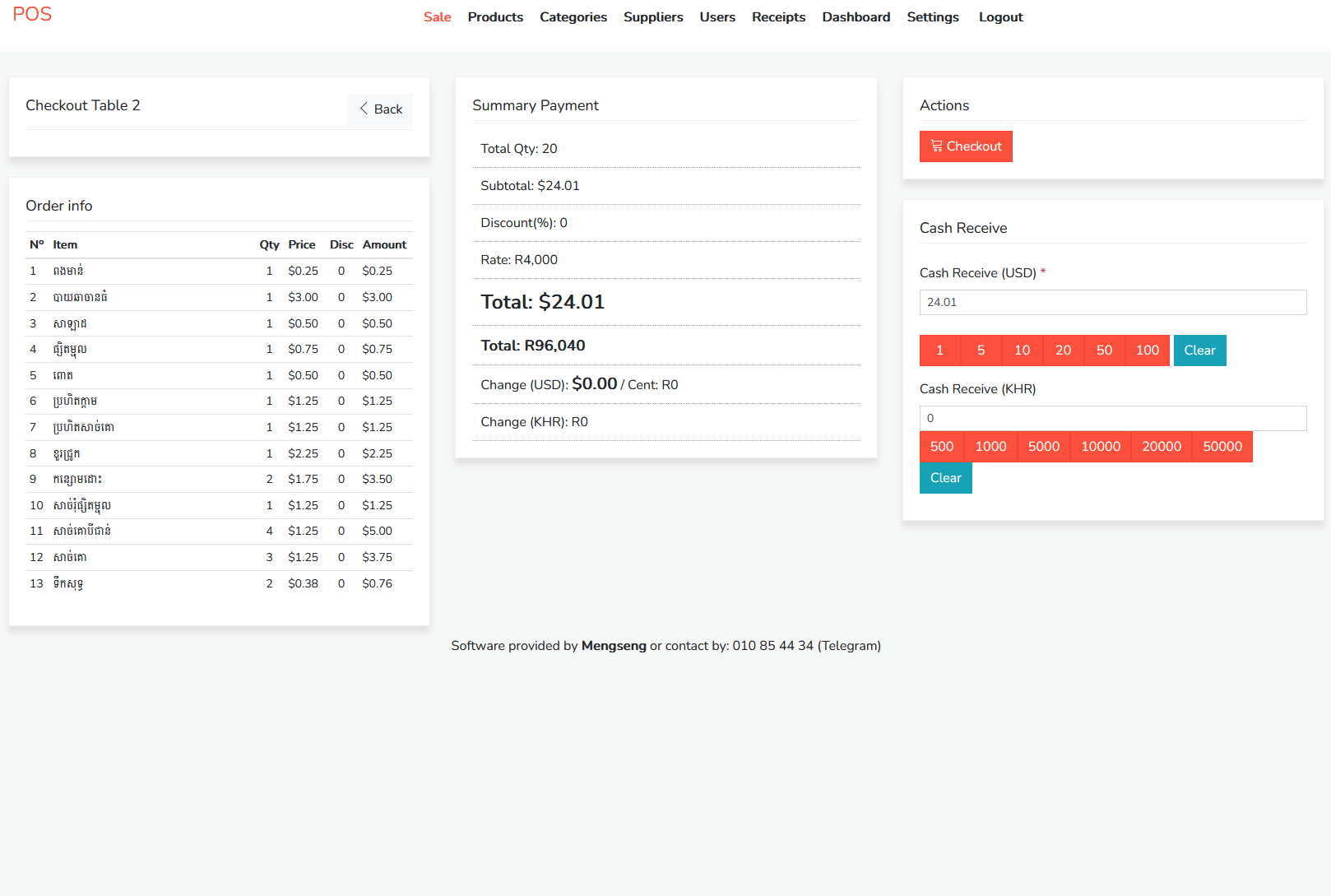Add 10000 riel to KHR cash receive
The image size is (1331, 896).
point(1101,447)
